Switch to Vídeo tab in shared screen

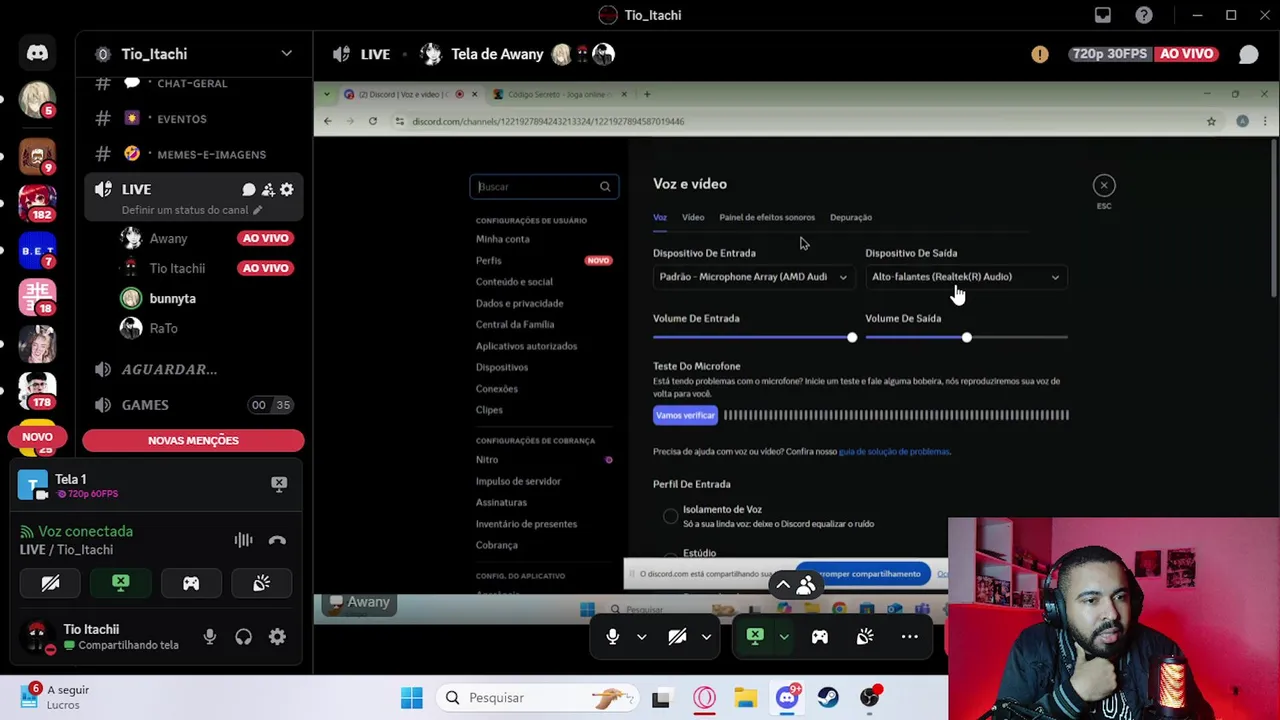pos(693,217)
